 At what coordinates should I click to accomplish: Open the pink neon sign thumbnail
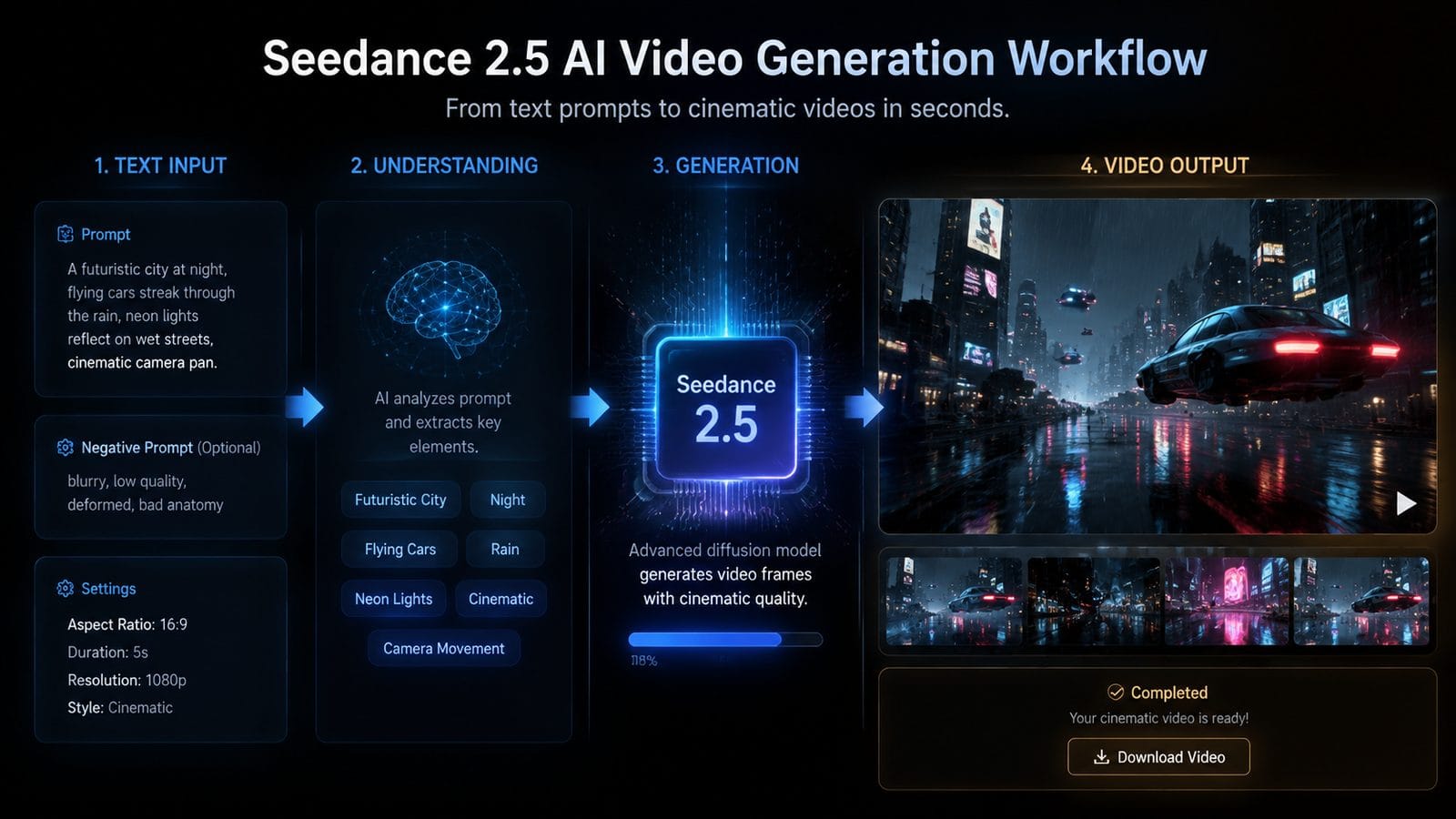point(1227,602)
